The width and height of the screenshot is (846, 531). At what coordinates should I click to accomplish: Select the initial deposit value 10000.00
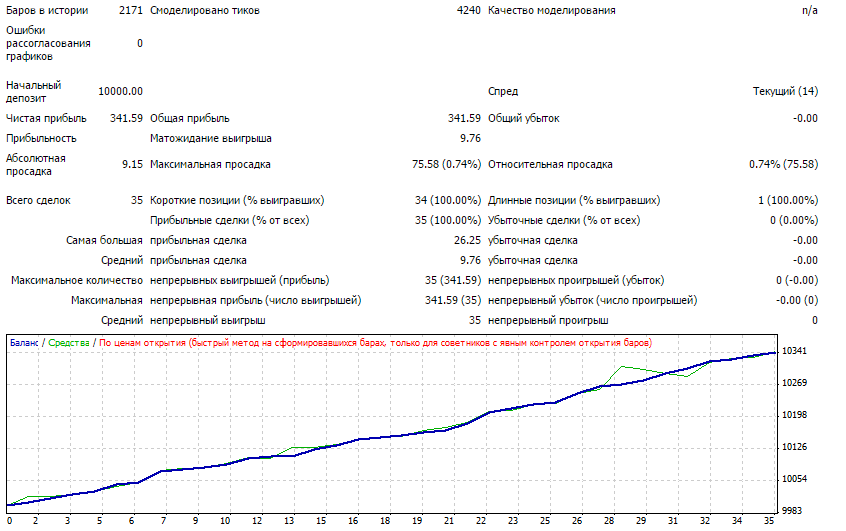pos(120,91)
